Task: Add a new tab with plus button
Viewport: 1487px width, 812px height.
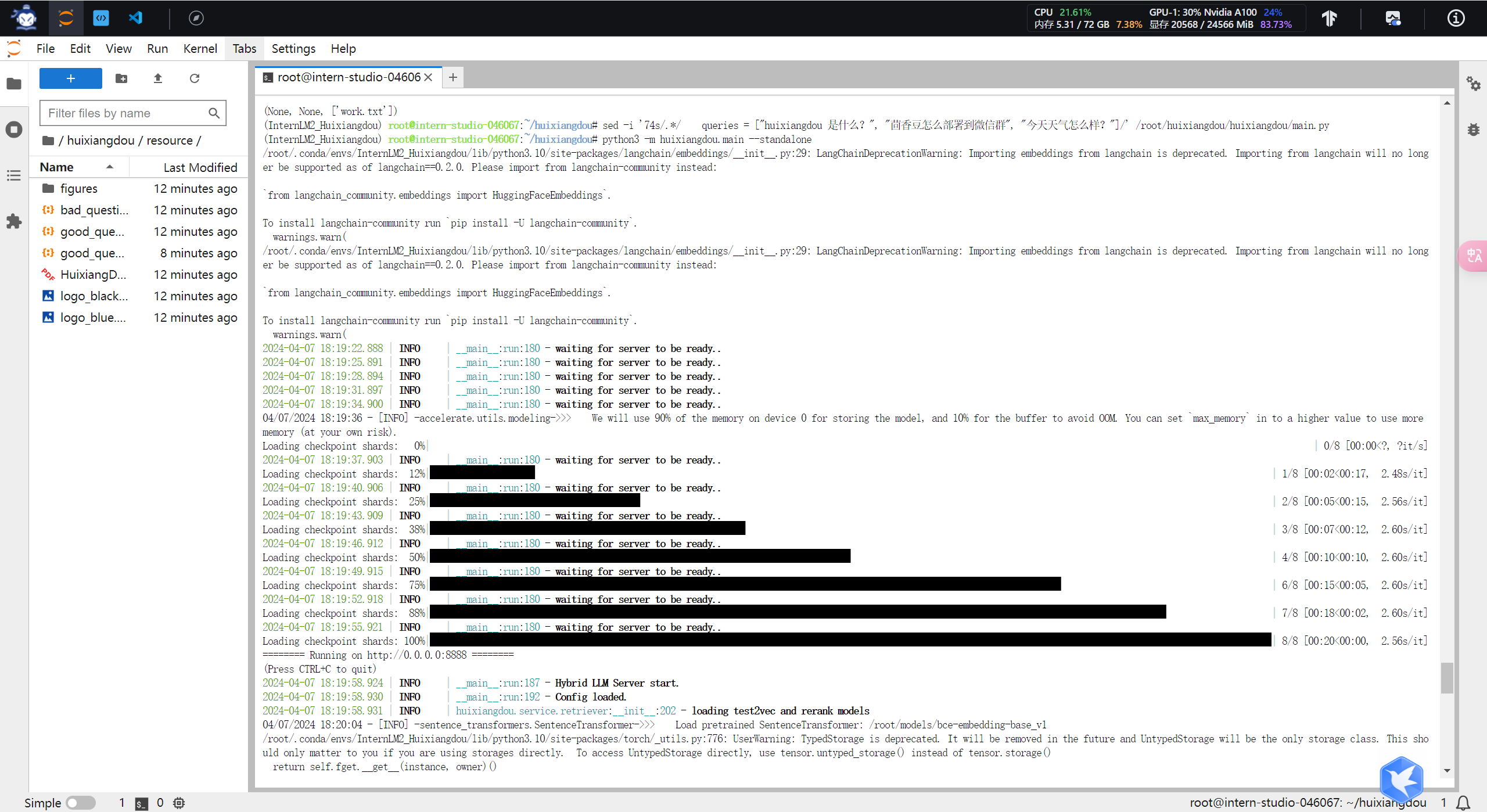Action: (453, 77)
